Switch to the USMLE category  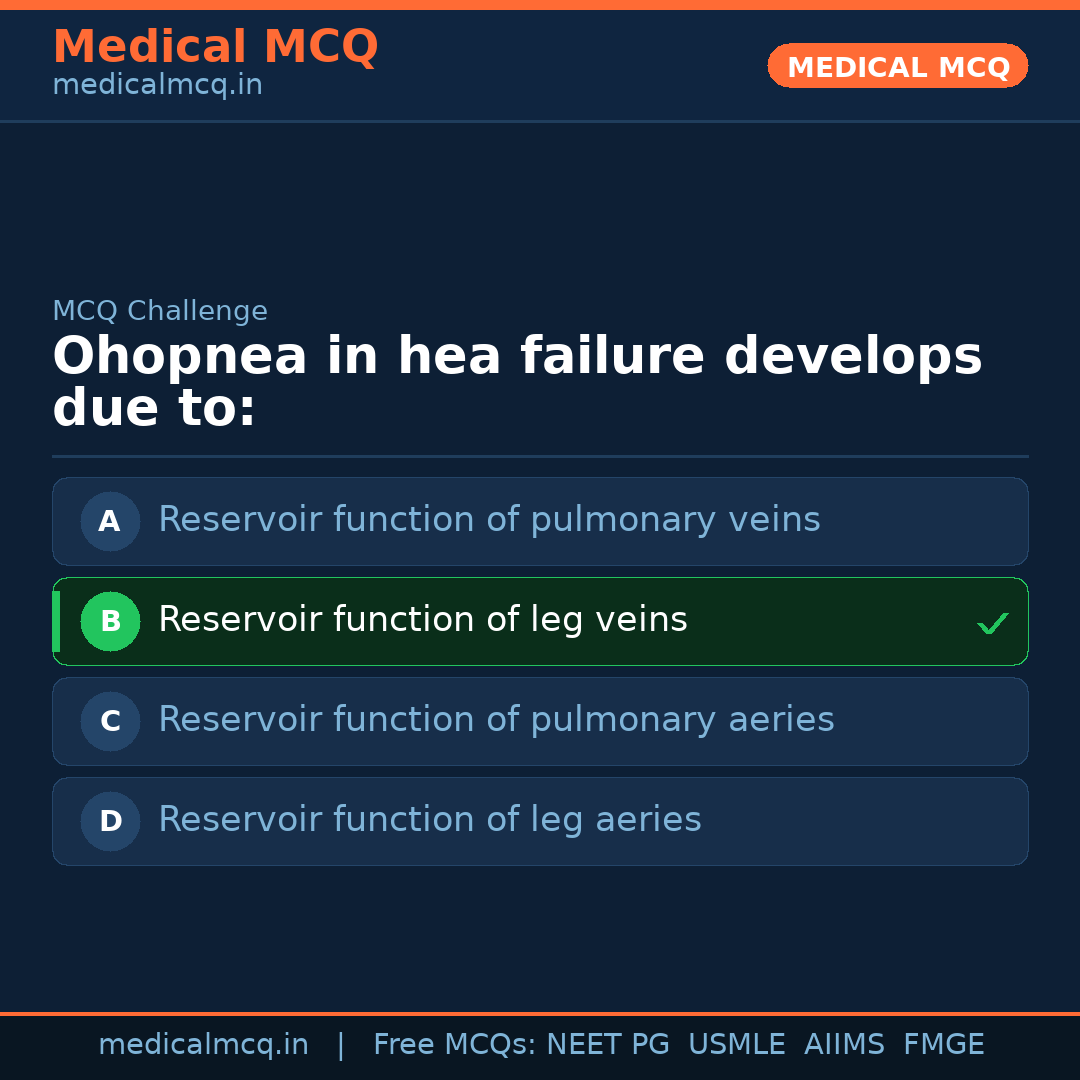pyautogui.click(x=737, y=1044)
